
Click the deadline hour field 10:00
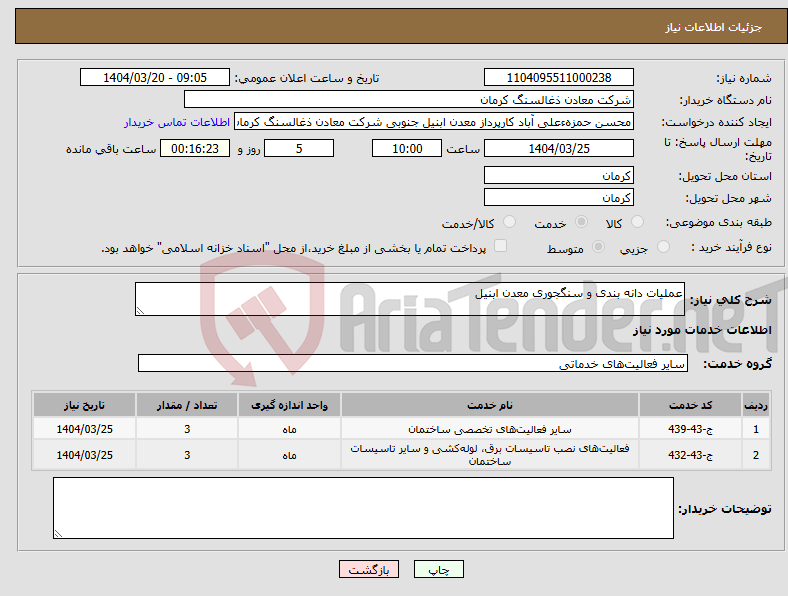pos(407,148)
